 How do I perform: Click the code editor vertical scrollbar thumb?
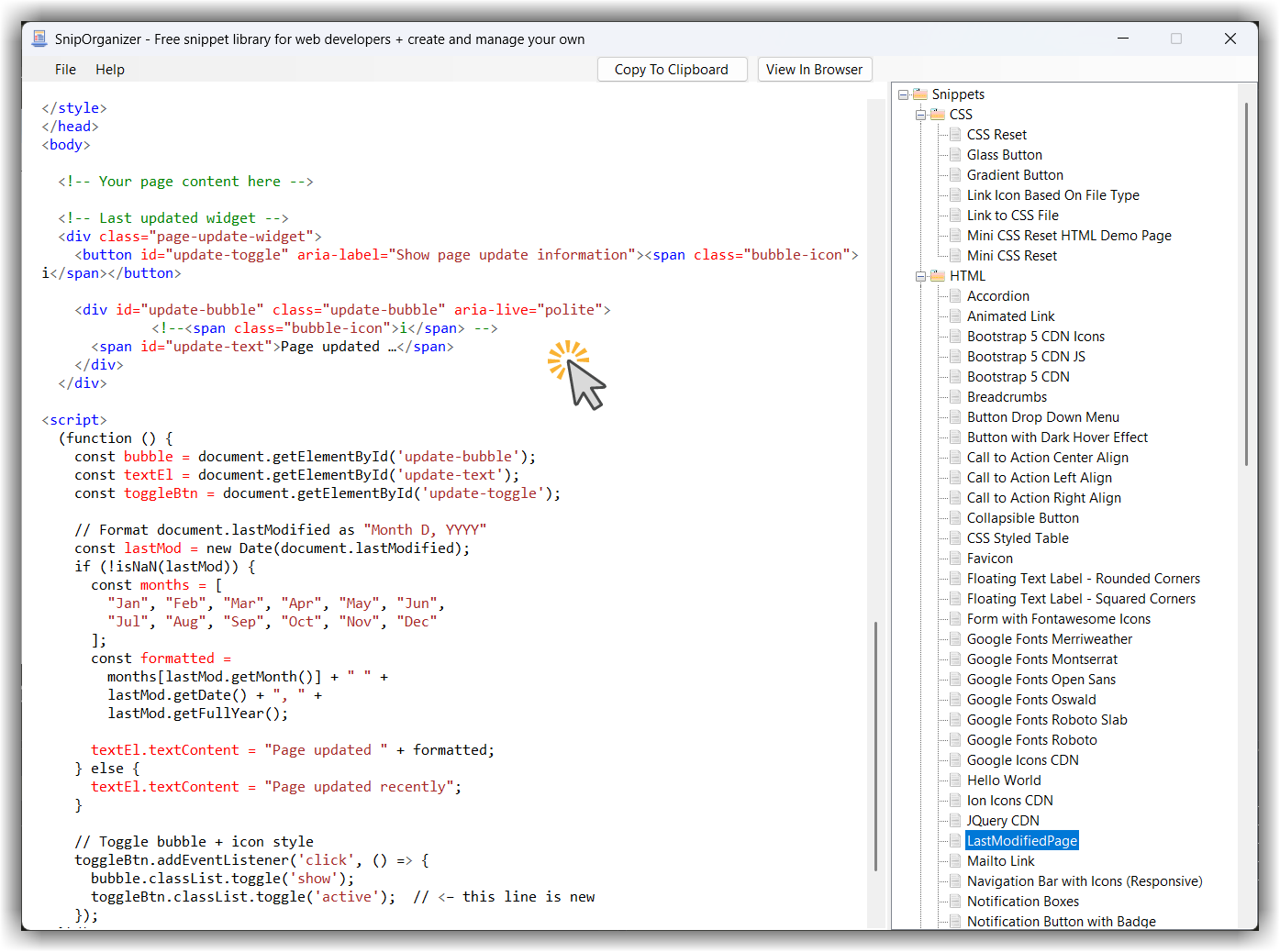[x=875, y=745]
